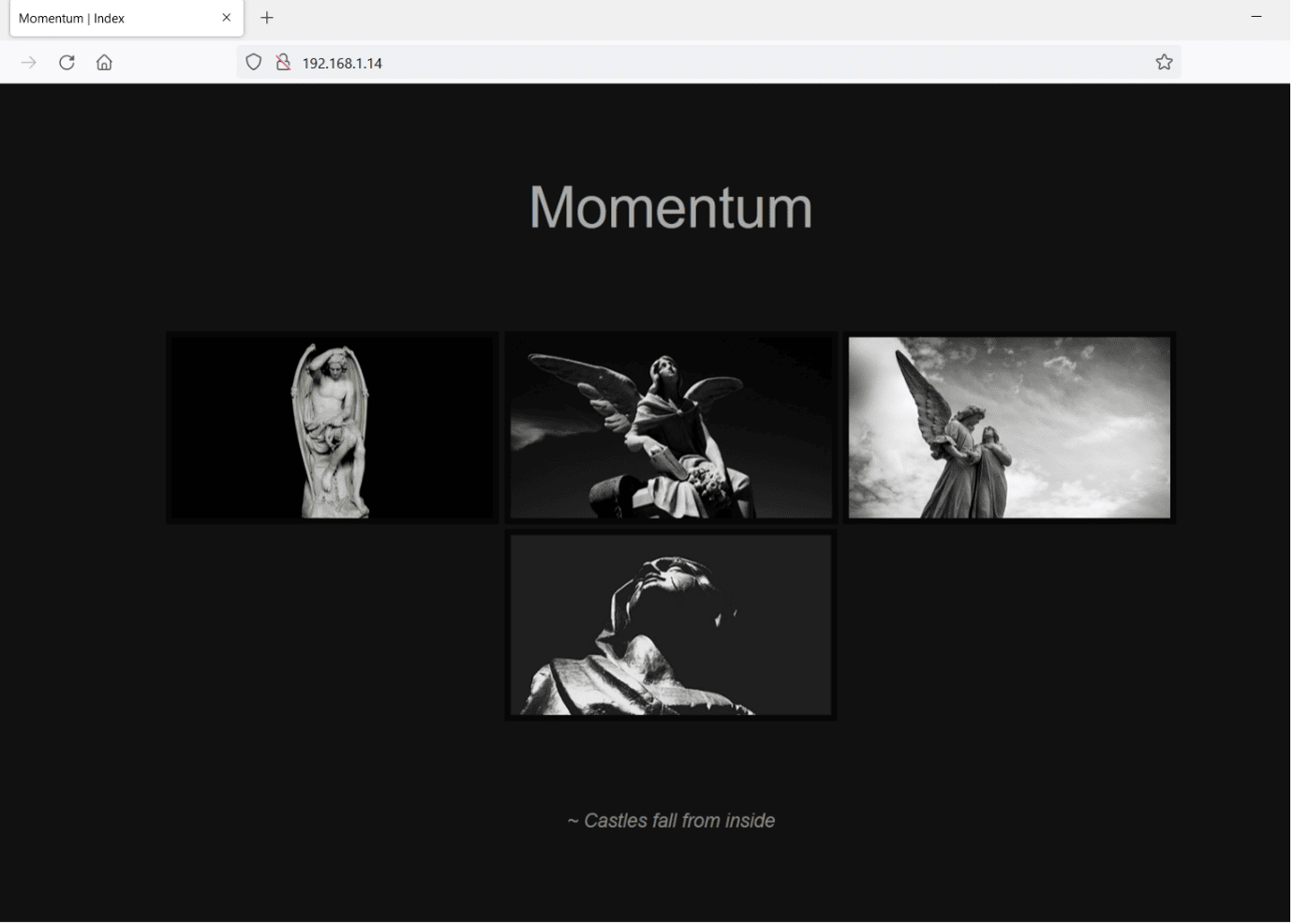
Task: Open the upward-gazing statue face image
Action: click(671, 625)
